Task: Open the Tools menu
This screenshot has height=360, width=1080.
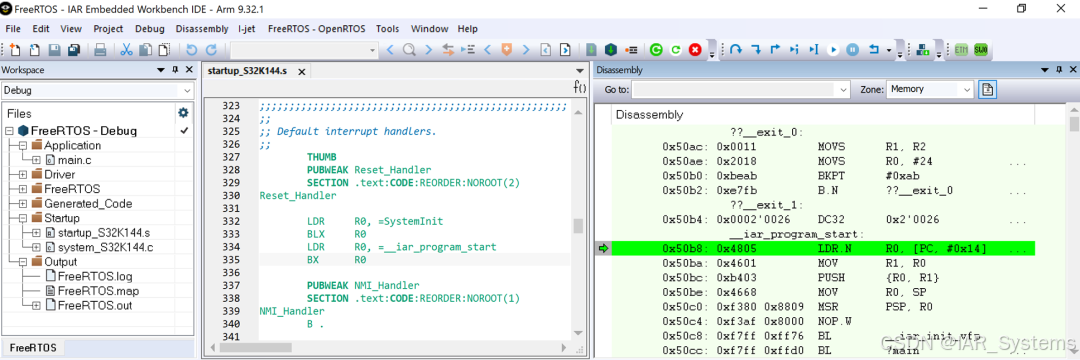Action: point(388,29)
